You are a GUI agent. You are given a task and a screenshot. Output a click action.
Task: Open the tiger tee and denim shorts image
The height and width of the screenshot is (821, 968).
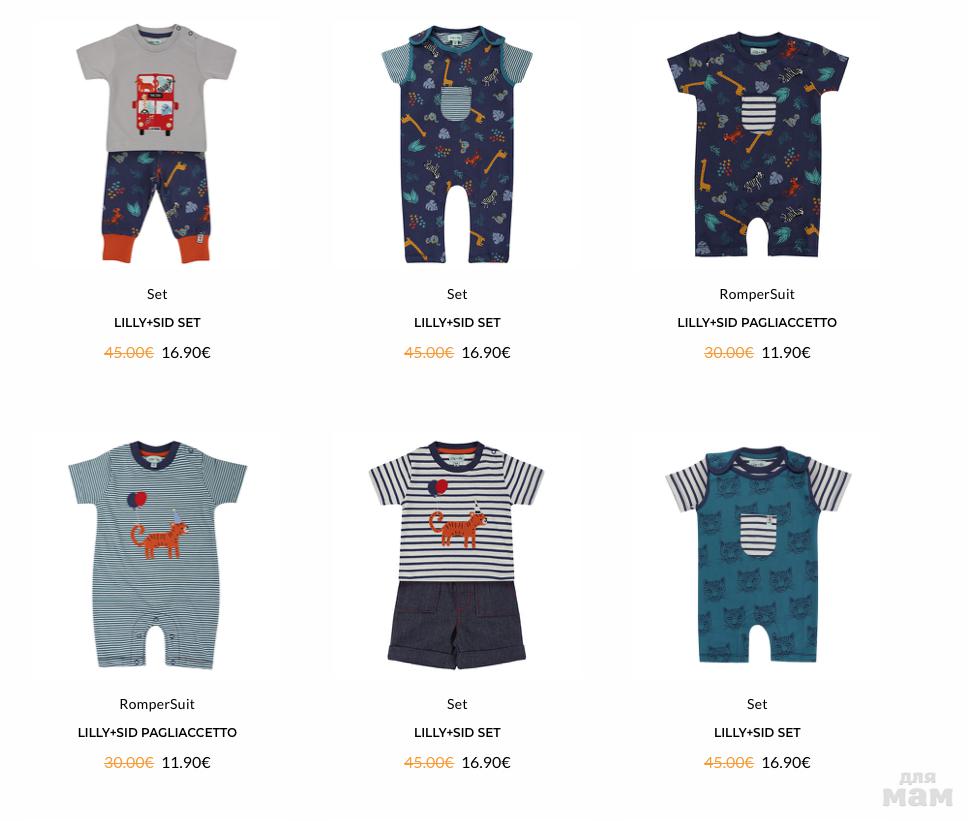pyautogui.click(x=457, y=554)
